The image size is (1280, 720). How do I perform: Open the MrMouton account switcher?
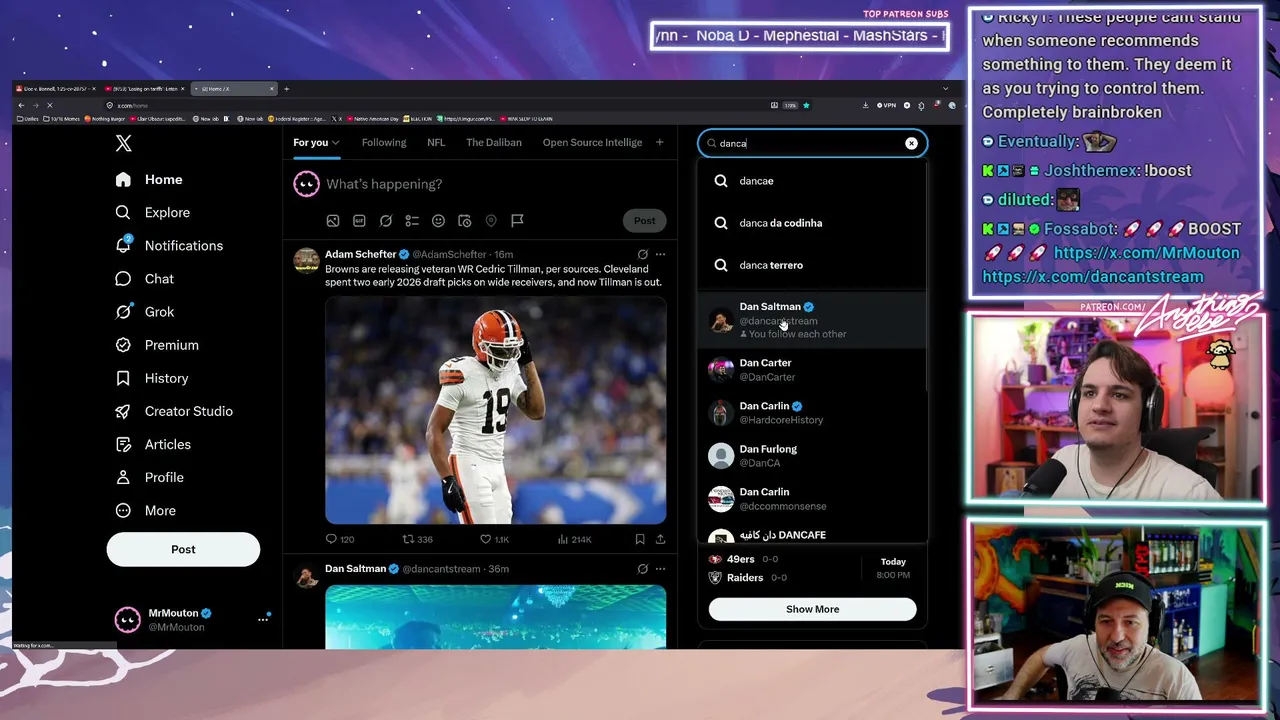188,620
